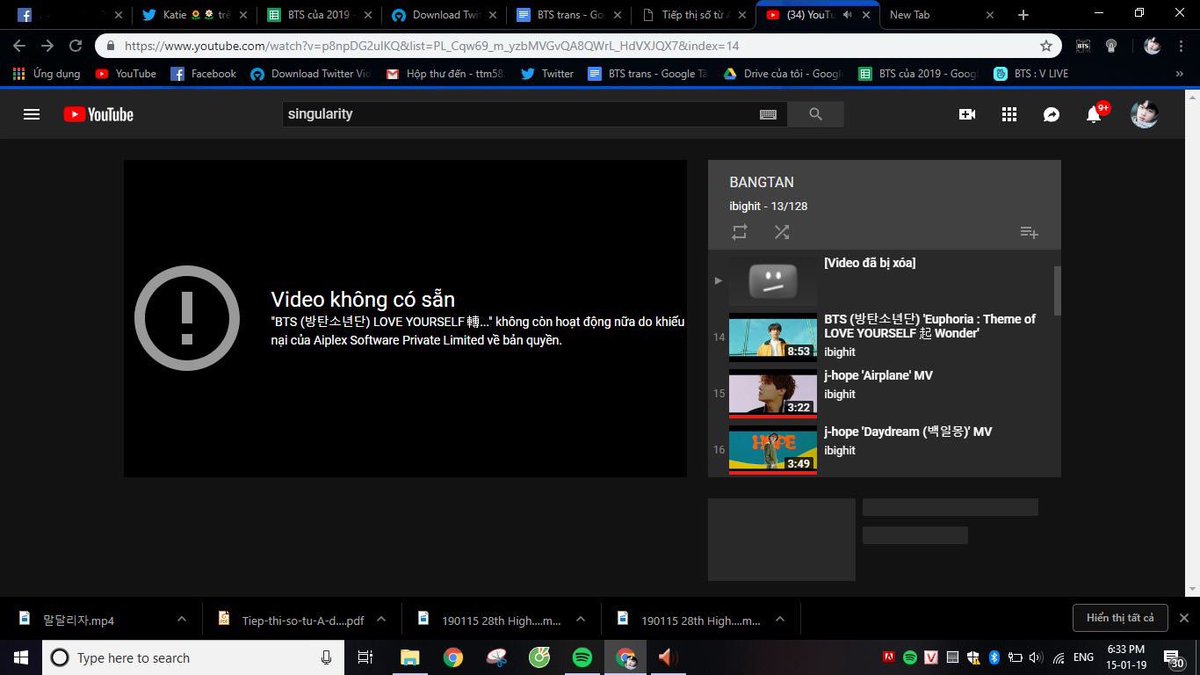The width and height of the screenshot is (1200, 675).
Task: Toggle playlist shuffle
Action: 782,232
